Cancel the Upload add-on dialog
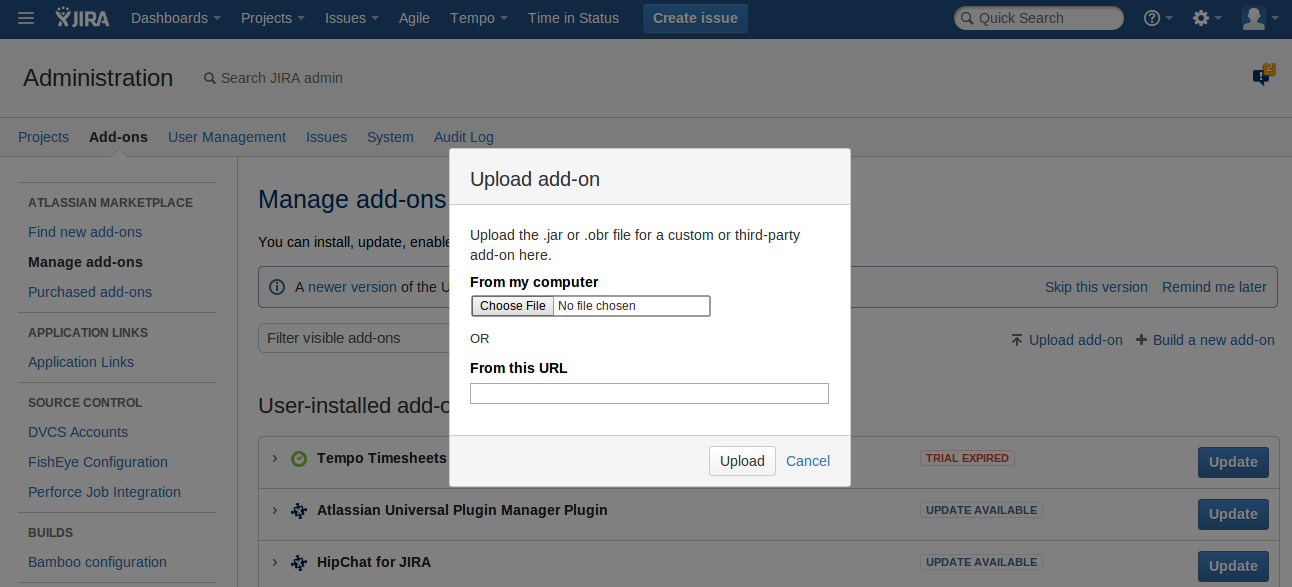This screenshot has height=587, width=1292. pos(808,461)
